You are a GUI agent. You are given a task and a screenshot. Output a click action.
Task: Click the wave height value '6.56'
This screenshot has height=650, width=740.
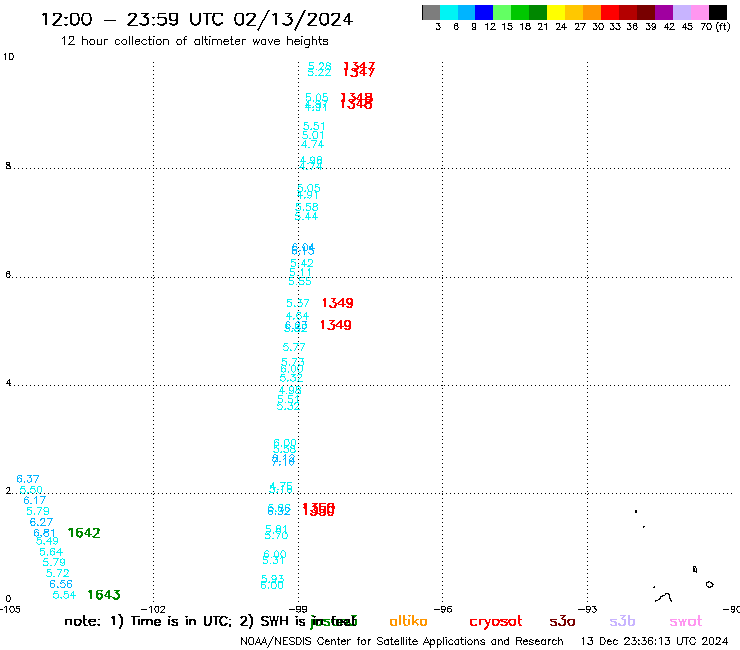[x=61, y=584]
